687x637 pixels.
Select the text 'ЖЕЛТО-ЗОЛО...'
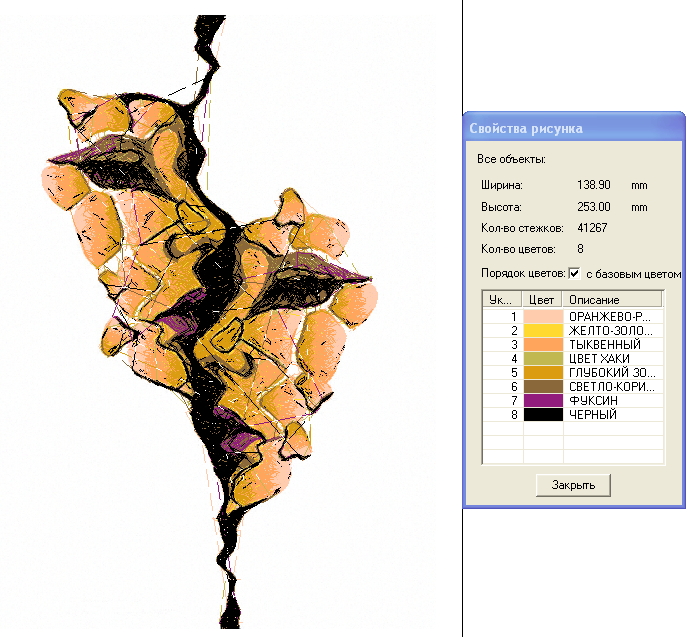click(610, 330)
